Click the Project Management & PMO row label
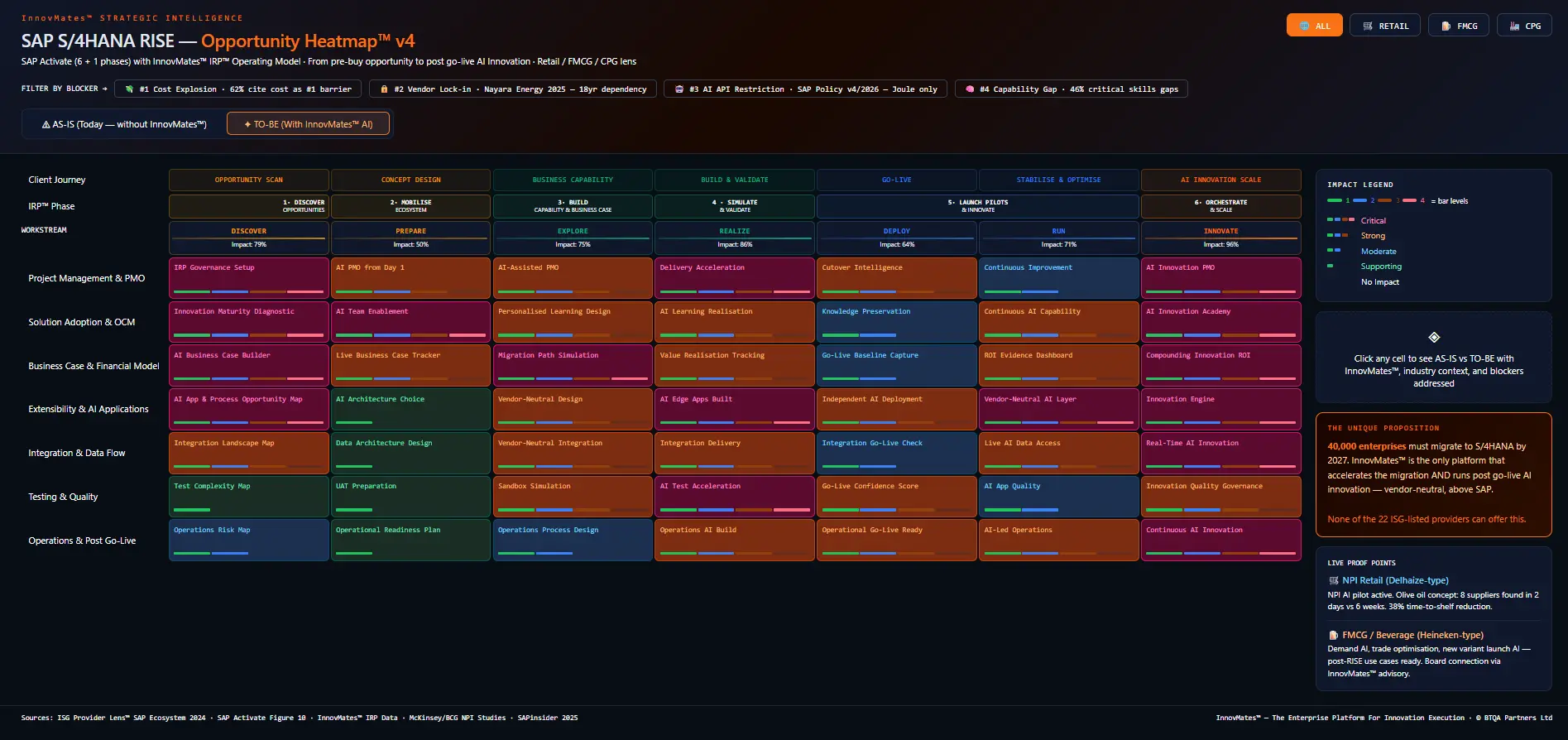1568x740 pixels. [x=87, y=278]
